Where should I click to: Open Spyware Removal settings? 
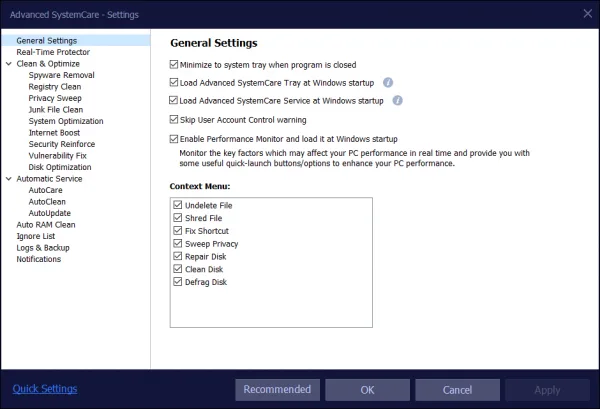pos(62,75)
